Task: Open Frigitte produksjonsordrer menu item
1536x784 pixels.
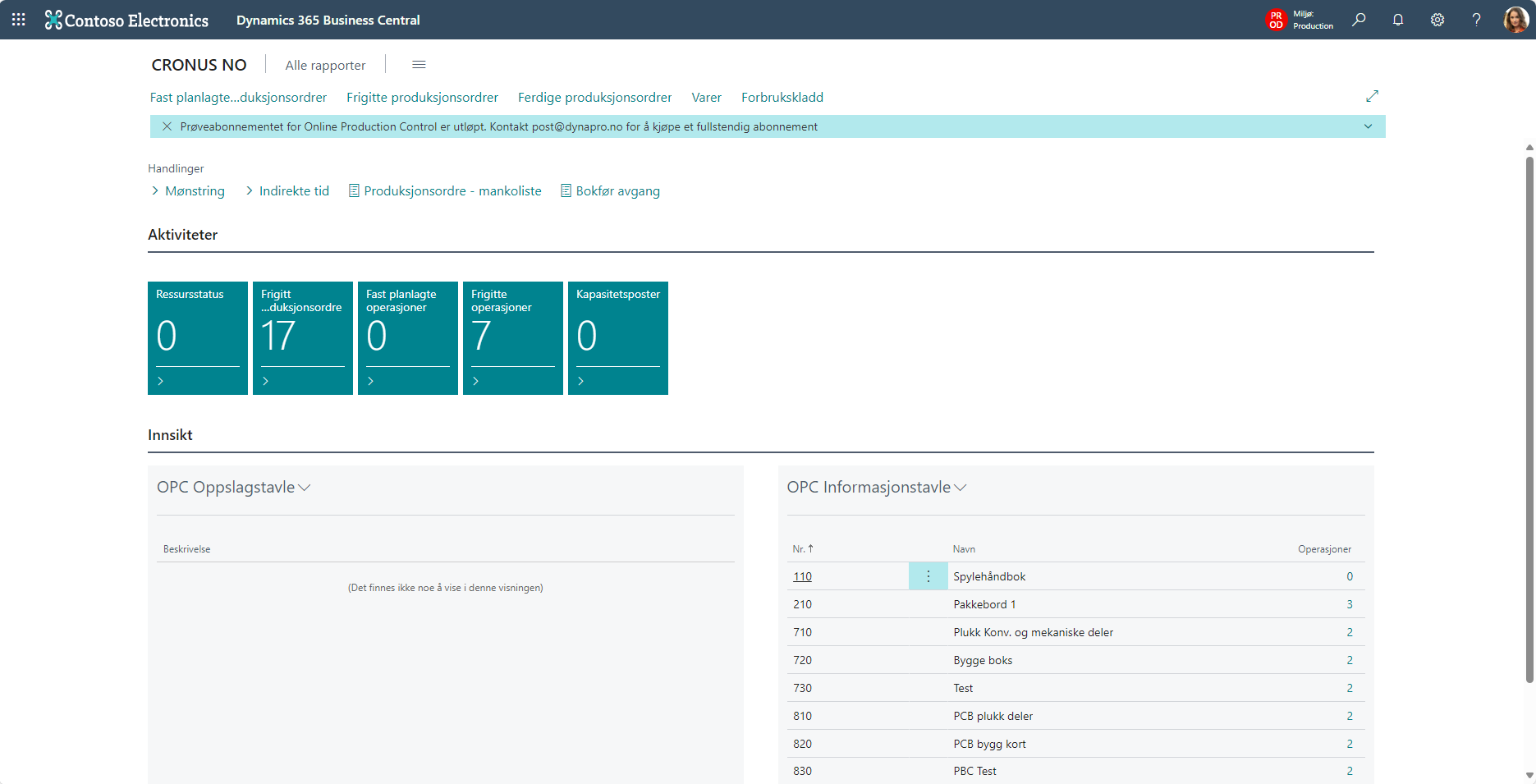Action: (422, 98)
